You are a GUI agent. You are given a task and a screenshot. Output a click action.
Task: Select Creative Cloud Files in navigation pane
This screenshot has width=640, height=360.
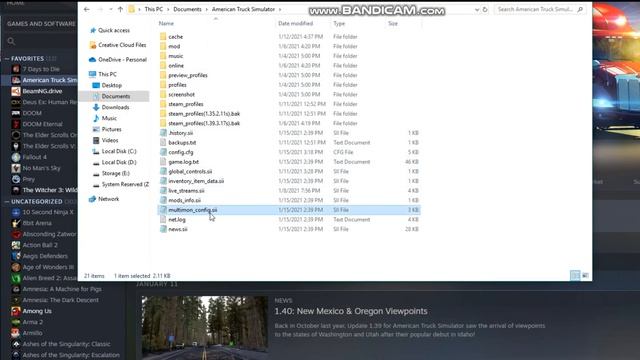pos(122,45)
